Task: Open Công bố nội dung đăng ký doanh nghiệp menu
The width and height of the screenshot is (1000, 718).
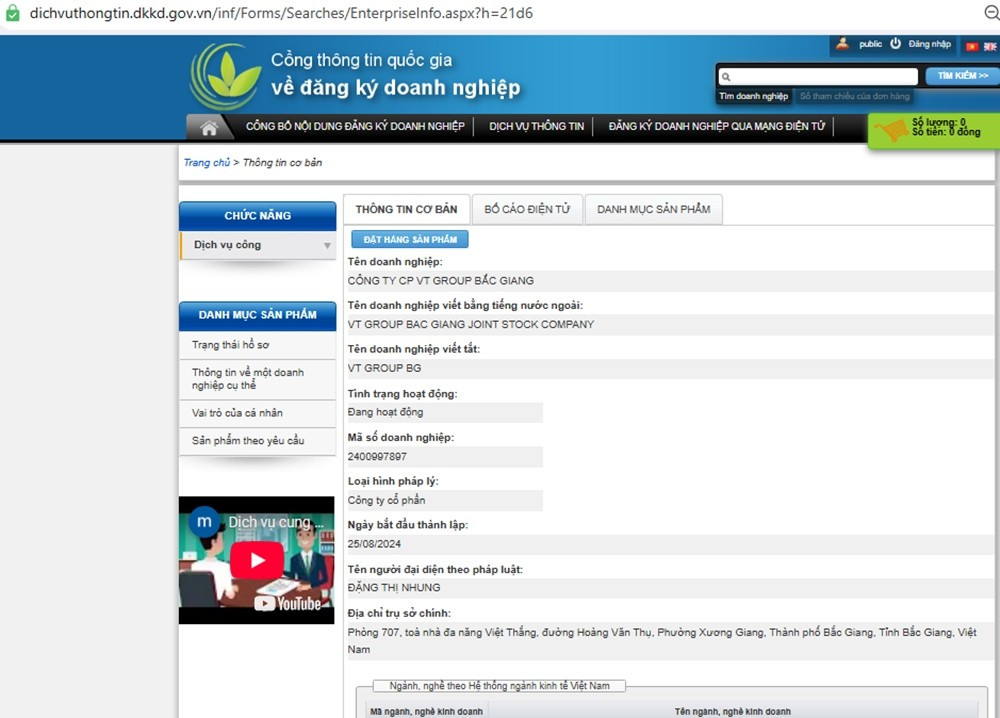Action: pos(355,127)
